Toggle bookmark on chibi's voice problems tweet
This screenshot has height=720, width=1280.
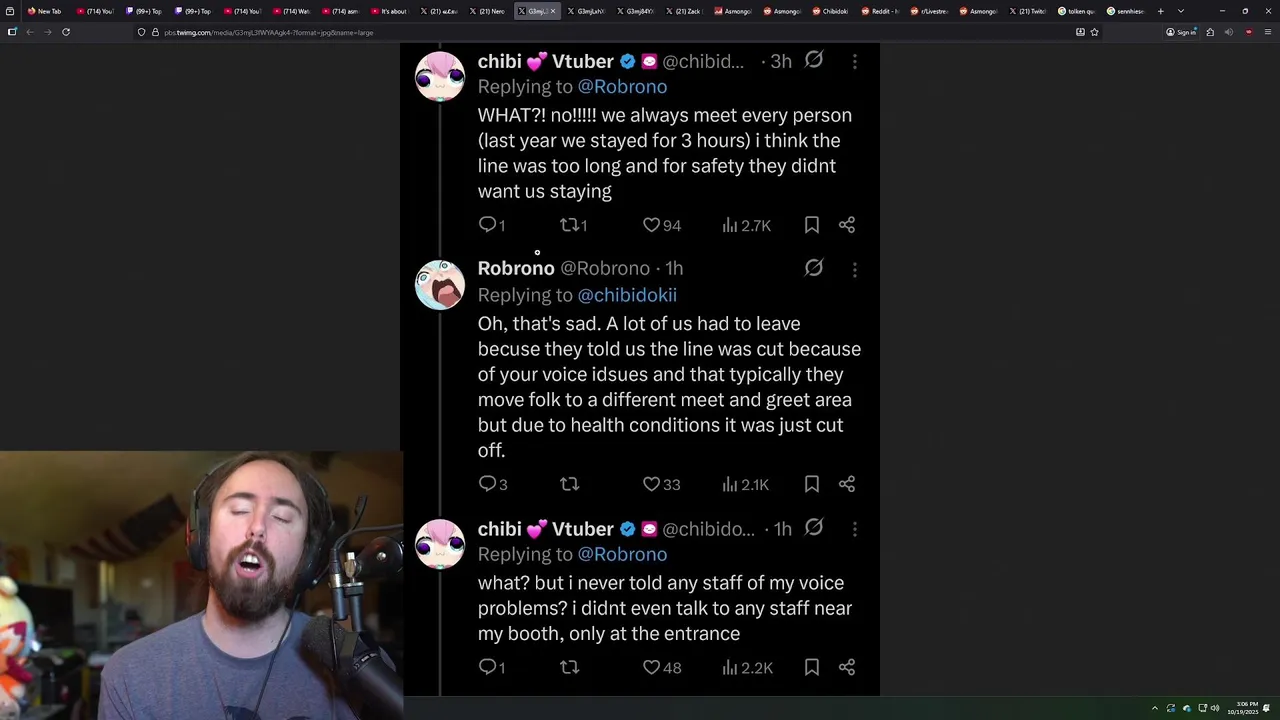812,667
